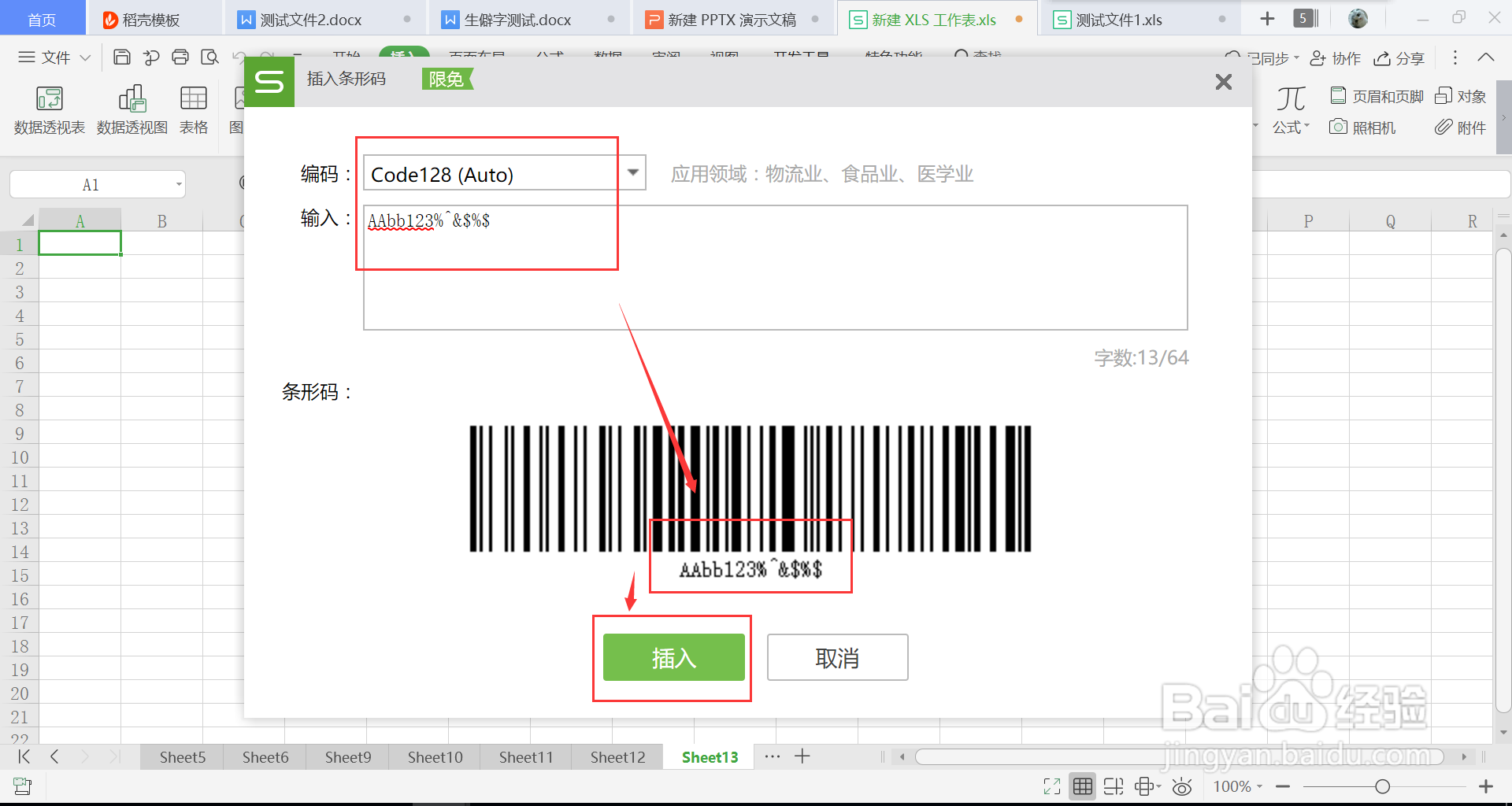The width and height of the screenshot is (1512, 806).
Task: Select column Q header
Action: [1391, 221]
